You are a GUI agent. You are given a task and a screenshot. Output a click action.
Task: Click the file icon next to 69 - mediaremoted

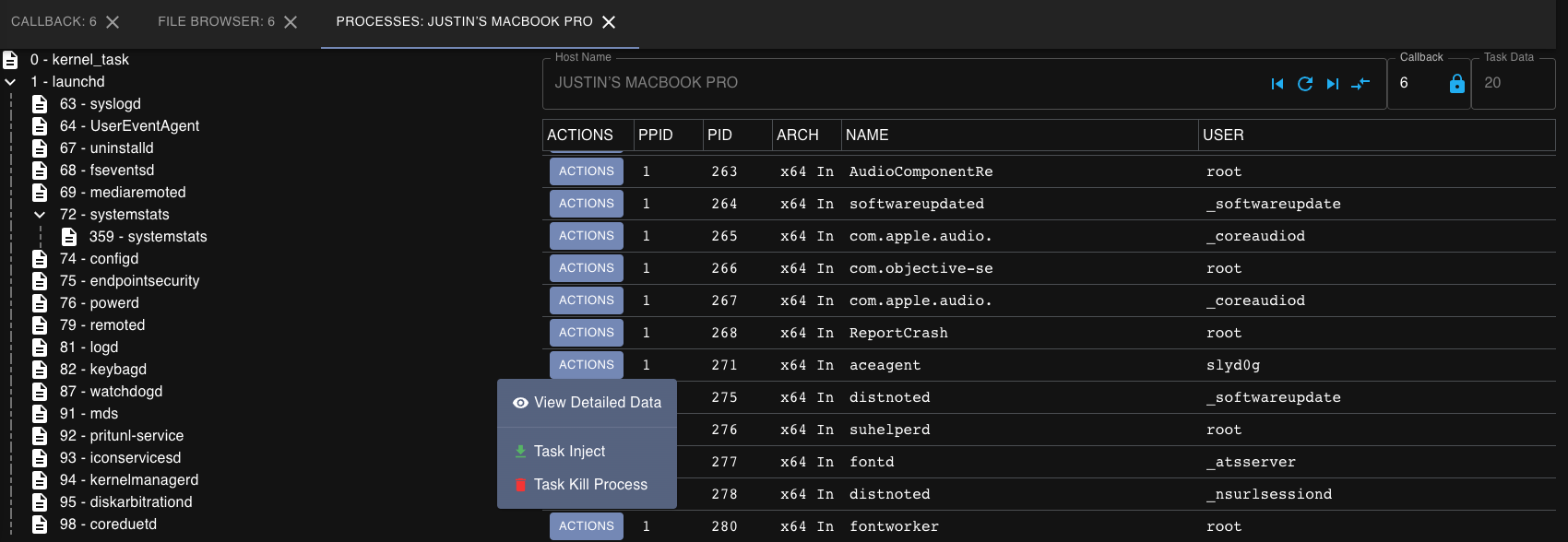pyautogui.click(x=40, y=193)
